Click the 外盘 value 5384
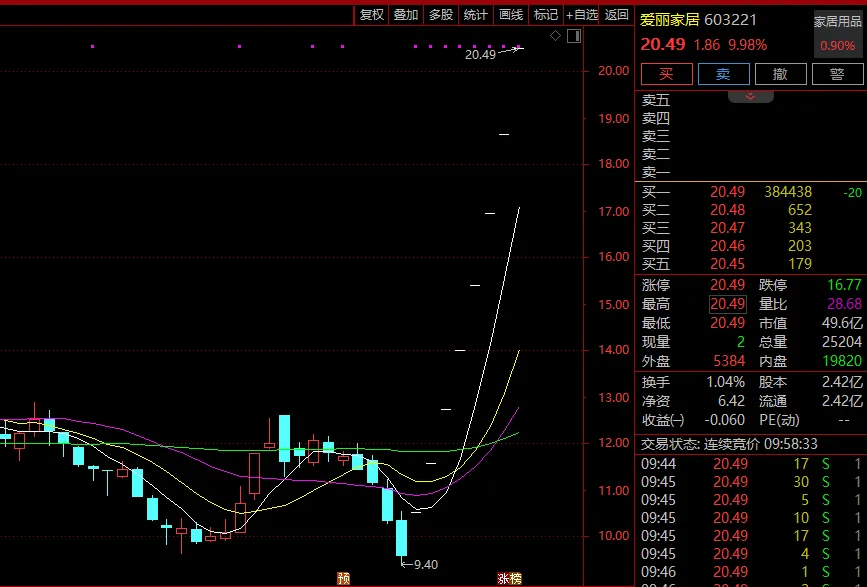 729,361
